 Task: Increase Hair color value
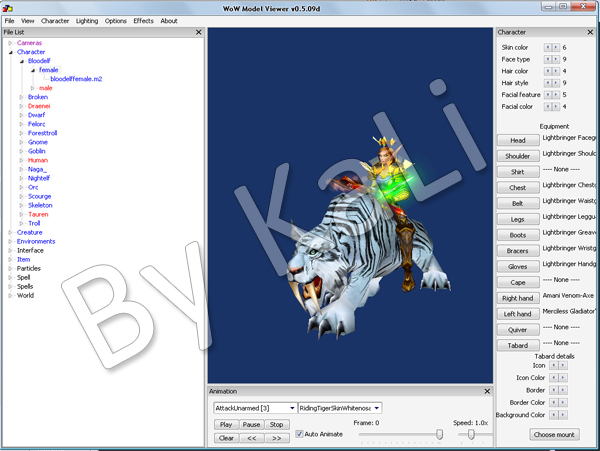tap(556, 71)
